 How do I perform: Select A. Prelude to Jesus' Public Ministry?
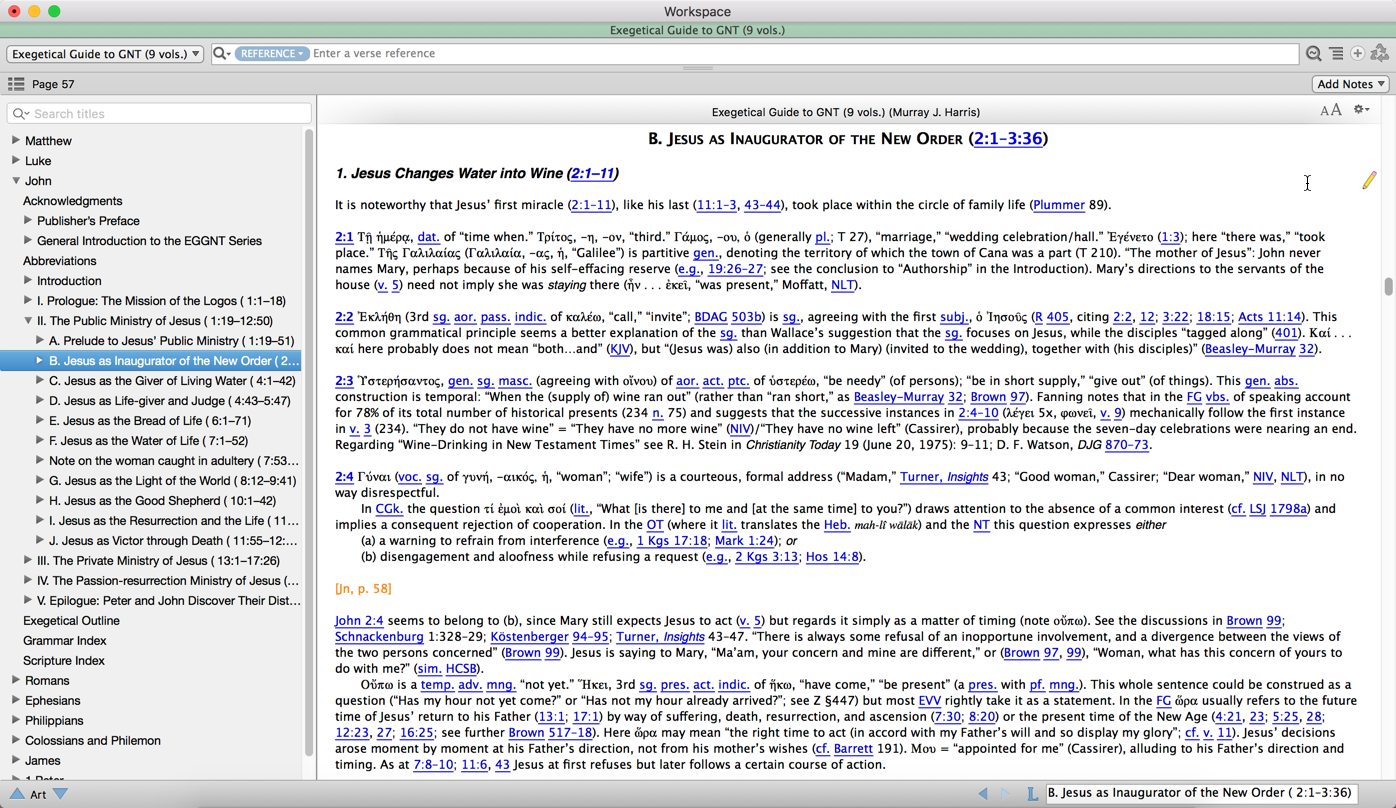[172, 341]
